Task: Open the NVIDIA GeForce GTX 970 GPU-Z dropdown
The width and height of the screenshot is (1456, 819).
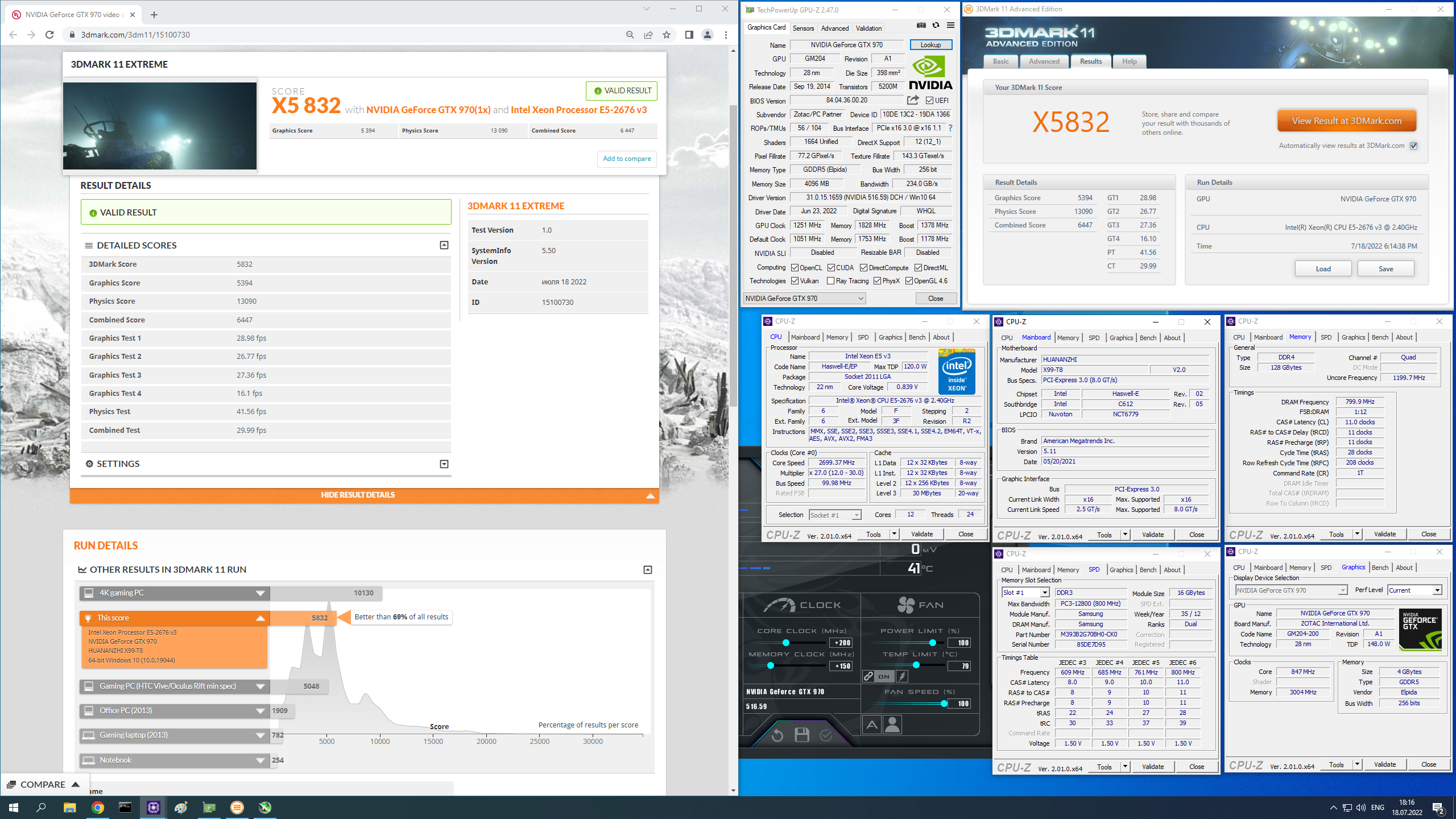Action: click(805, 299)
